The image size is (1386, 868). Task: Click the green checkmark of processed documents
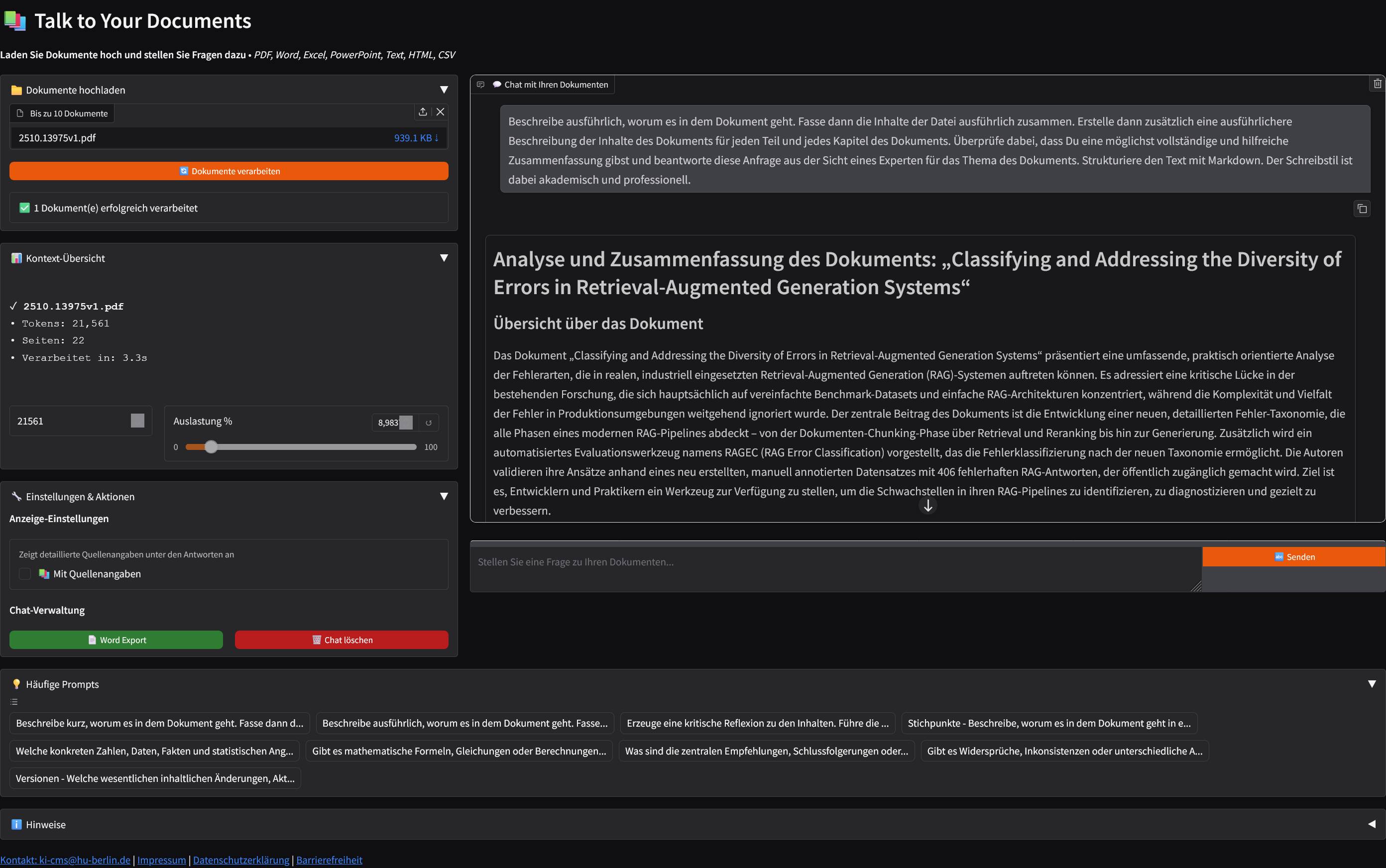24,207
